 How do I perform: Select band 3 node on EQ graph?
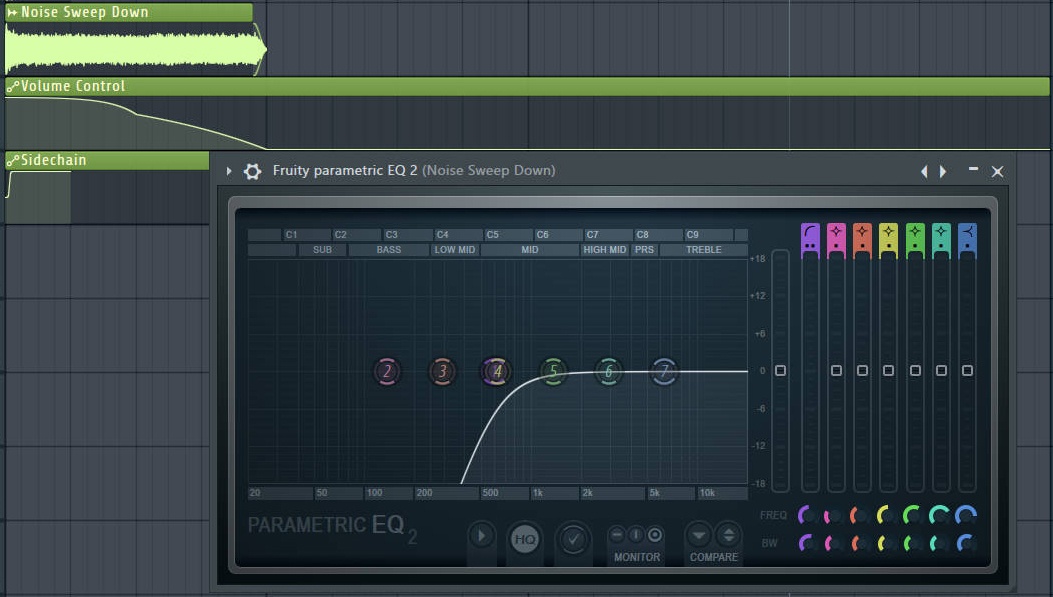pyautogui.click(x=442, y=371)
